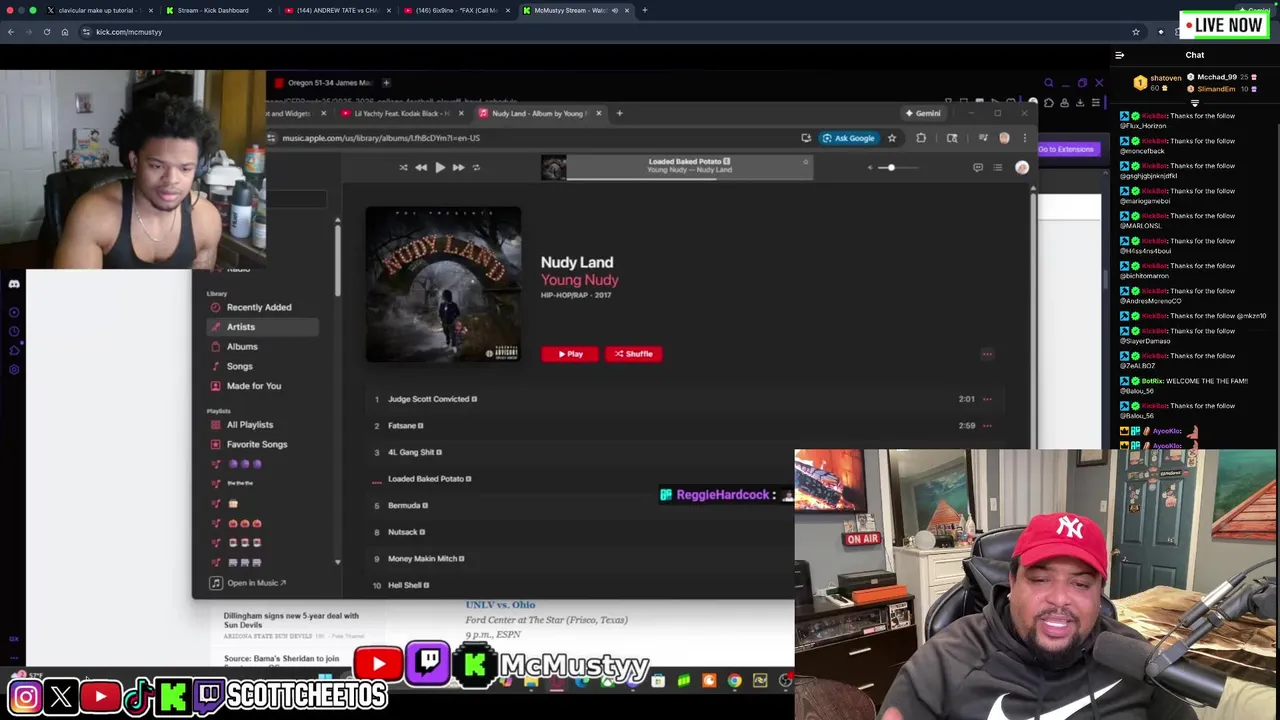Image resolution: width=1280 pixels, height=720 pixels.
Task: Open All Playlists in sidebar
Action: (x=250, y=425)
